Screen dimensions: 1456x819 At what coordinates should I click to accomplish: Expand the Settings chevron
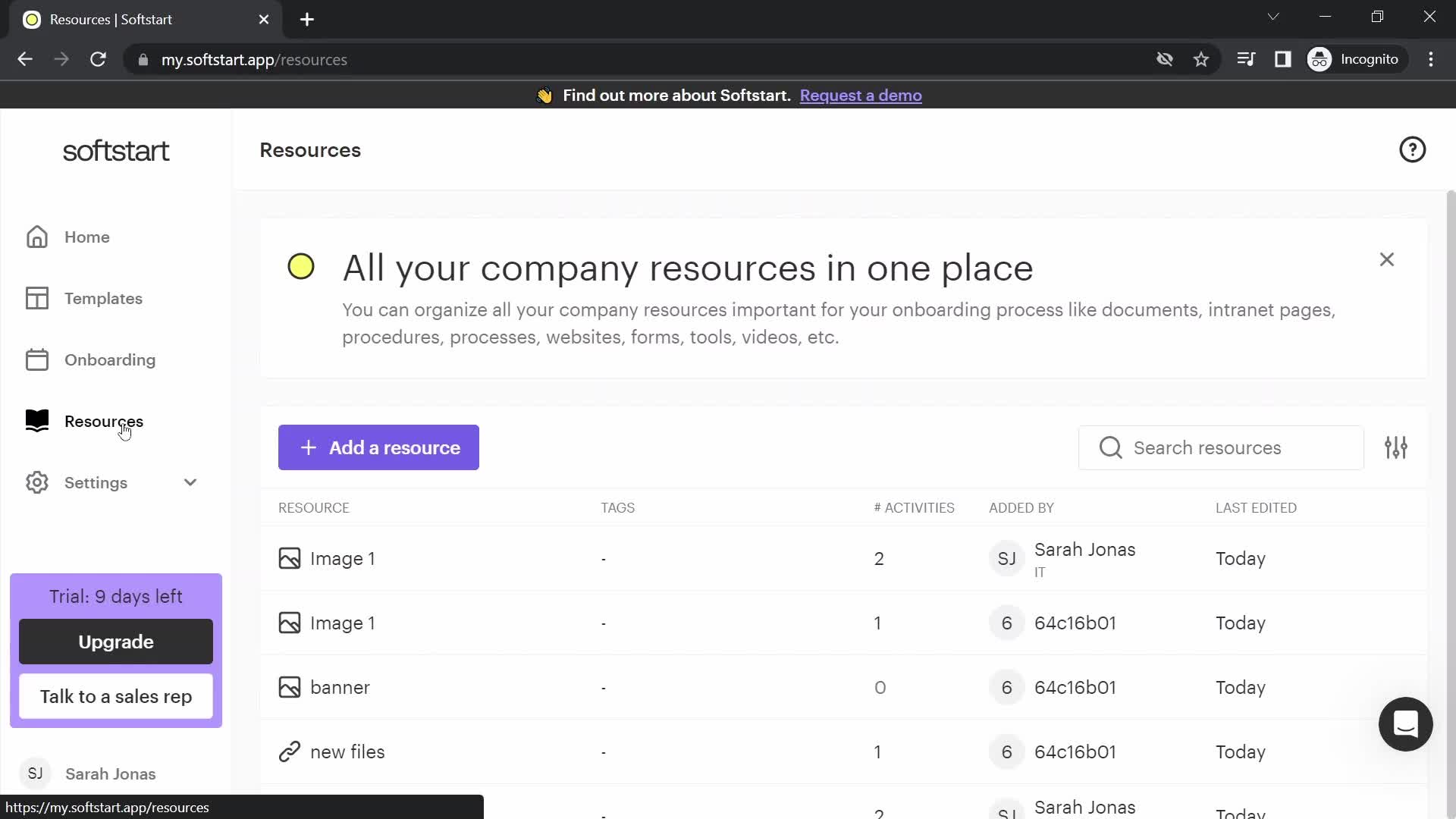pos(190,482)
